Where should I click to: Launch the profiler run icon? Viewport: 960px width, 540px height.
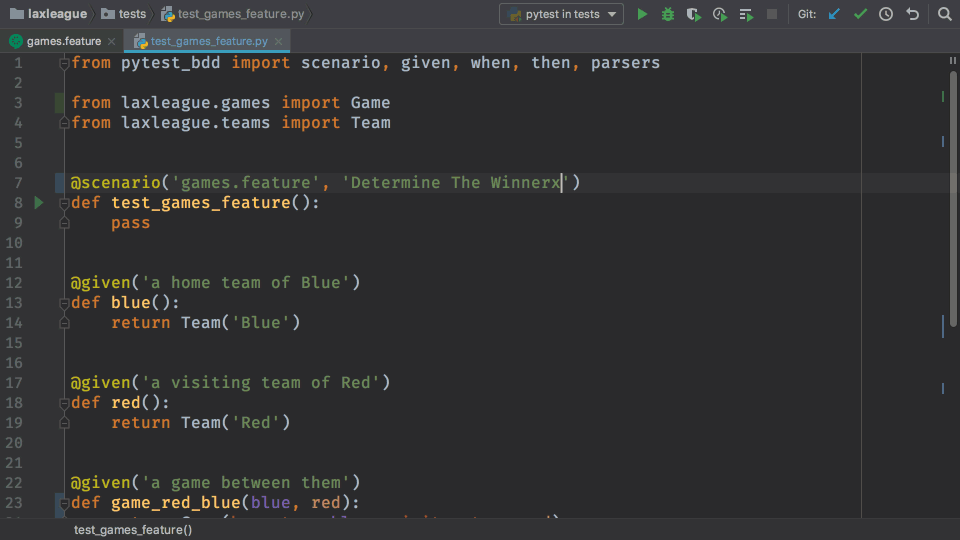coord(719,14)
